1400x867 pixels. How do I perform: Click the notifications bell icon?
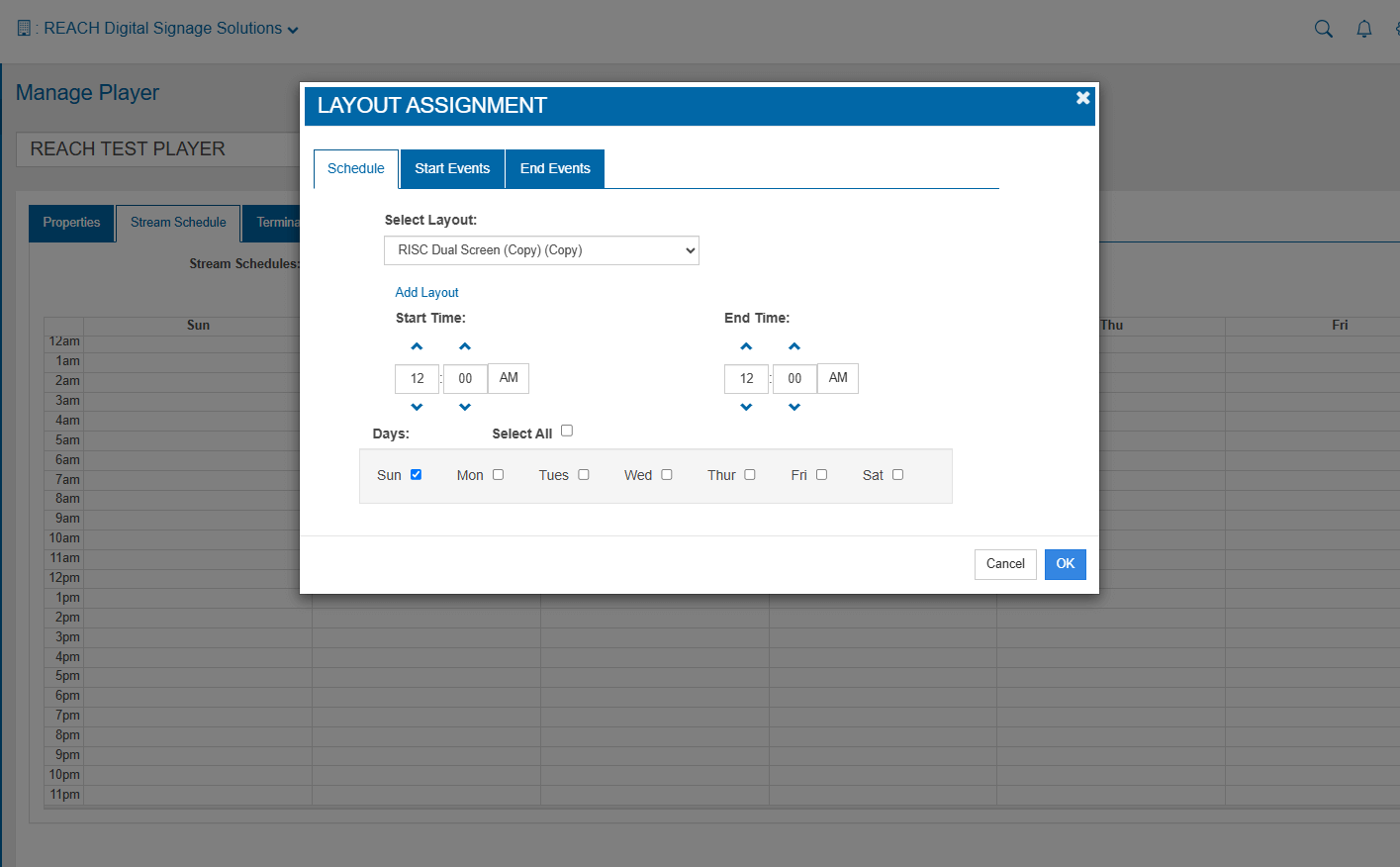[1363, 29]
